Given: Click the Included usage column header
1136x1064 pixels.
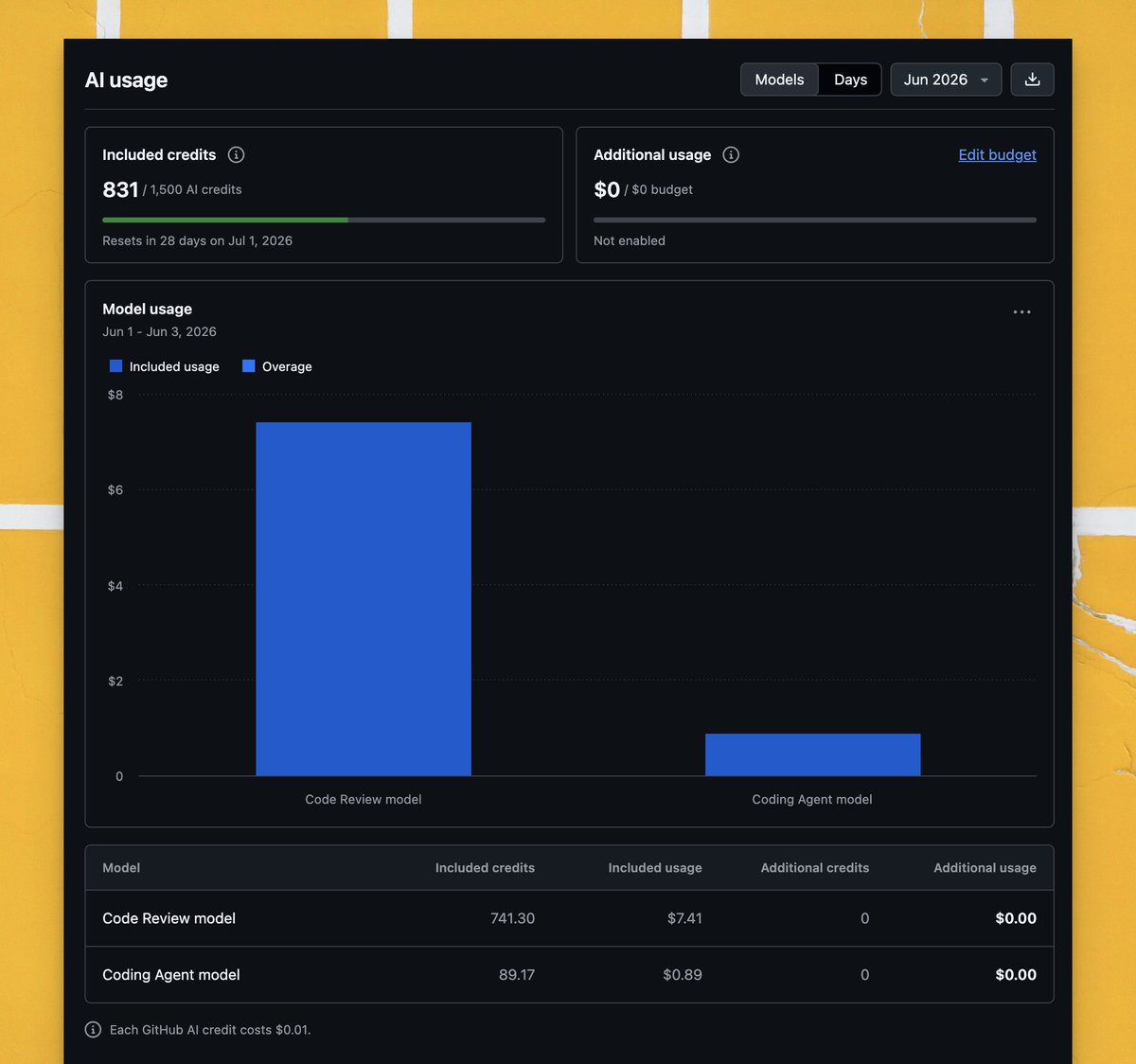Looking at the screenshot, I should pyautogui.click(x=655, y=867).
